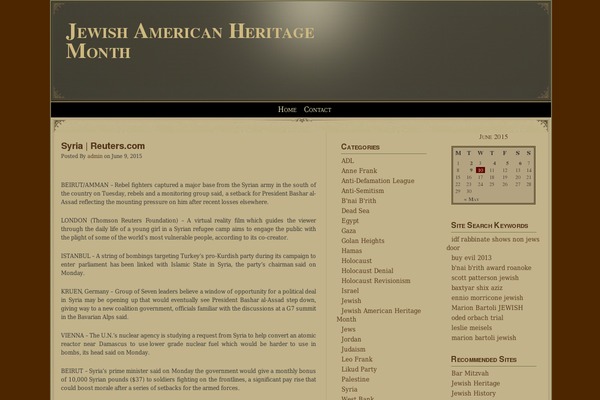Click keyword 'b'nai b'rith award roanoke'
The image size is (600, 400).
coord(491,268)
